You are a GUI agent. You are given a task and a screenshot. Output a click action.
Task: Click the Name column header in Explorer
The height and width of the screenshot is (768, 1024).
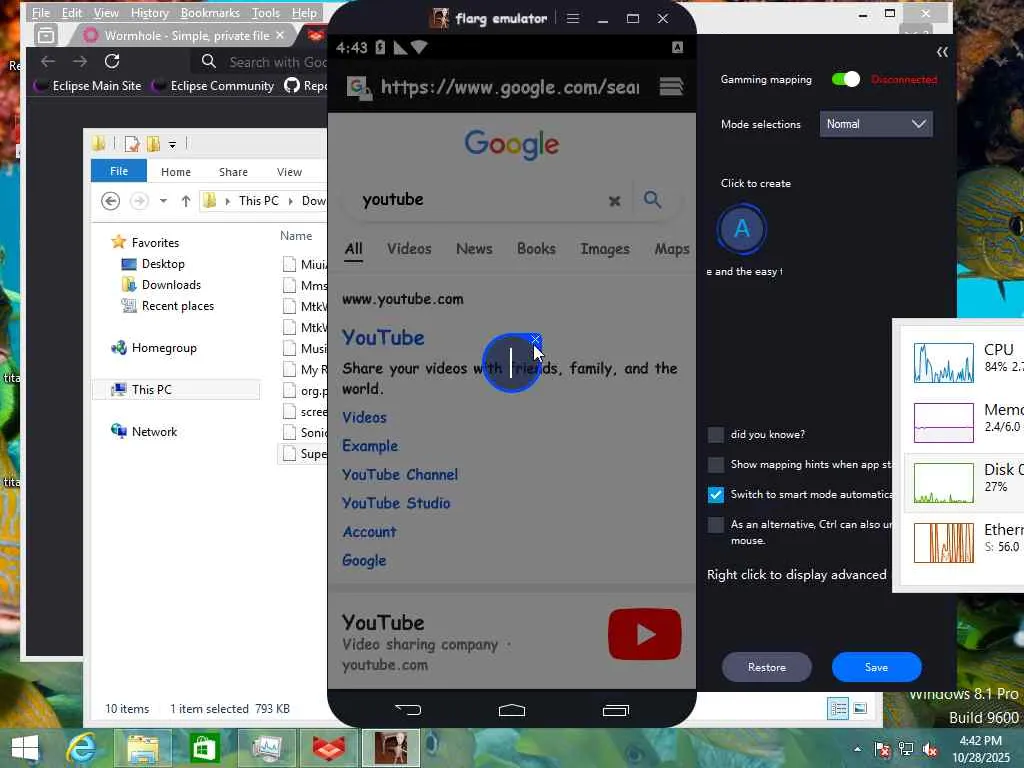pyautogui.click(x=296, y=236)
